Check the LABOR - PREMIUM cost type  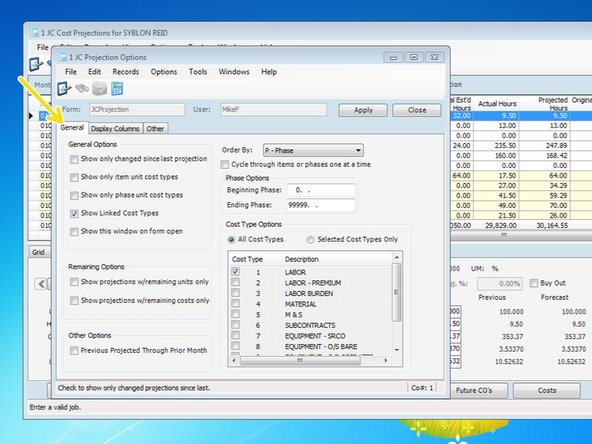(235, 282)
